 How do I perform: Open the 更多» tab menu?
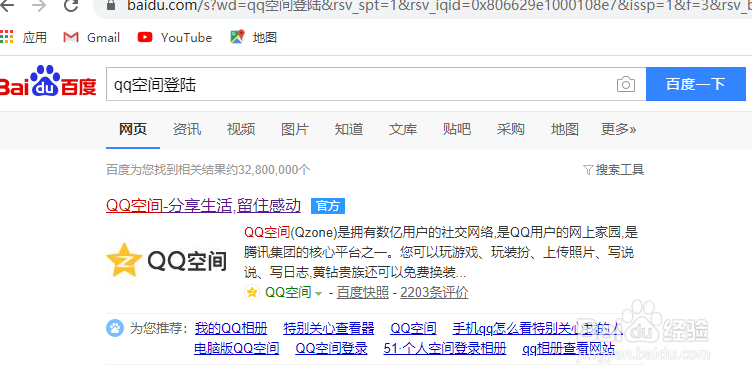[619, 129]
